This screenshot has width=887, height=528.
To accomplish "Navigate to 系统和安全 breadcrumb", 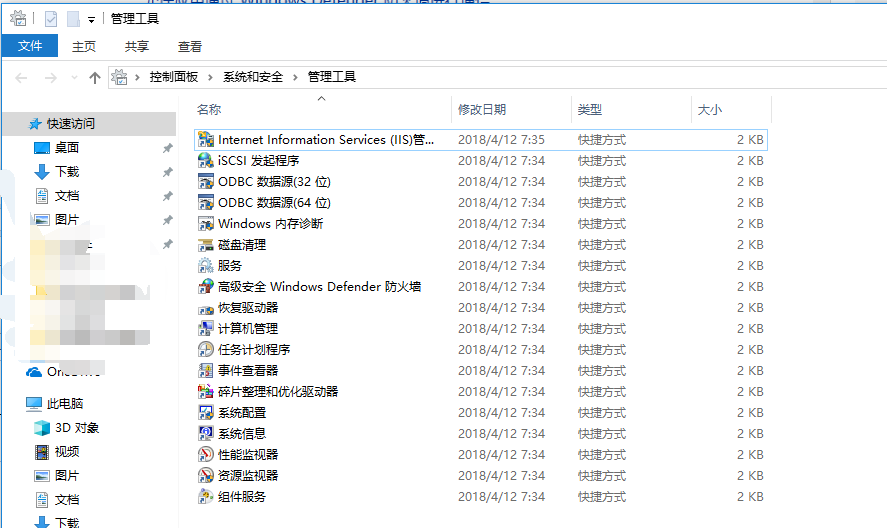I will tap(253, 77).
